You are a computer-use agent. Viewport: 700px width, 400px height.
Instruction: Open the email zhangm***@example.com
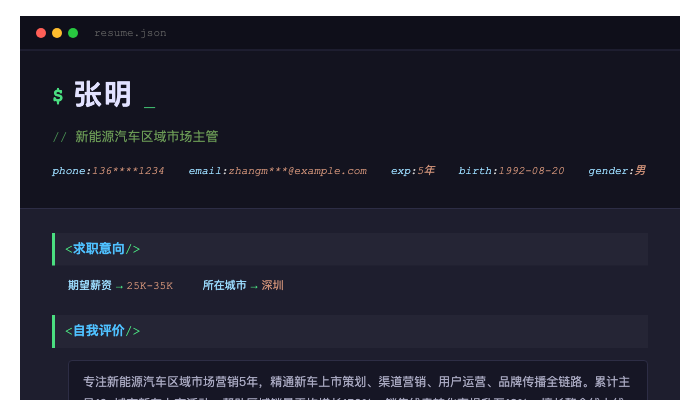point(297,171)
